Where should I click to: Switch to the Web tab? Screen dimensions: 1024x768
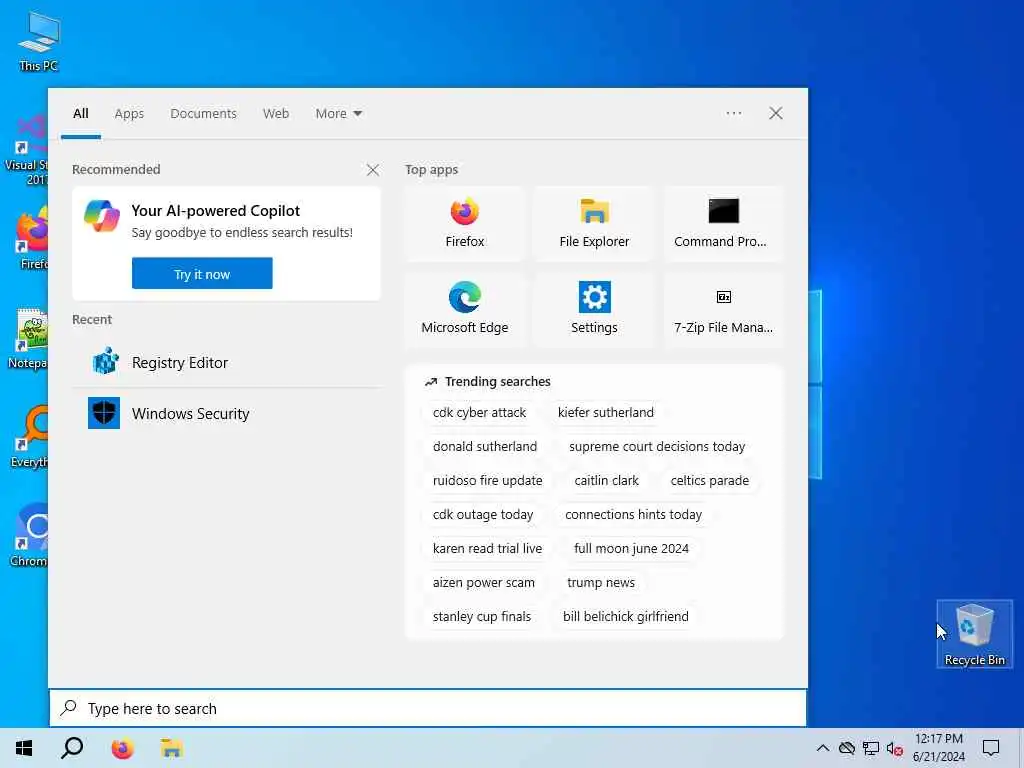[276, 114]
